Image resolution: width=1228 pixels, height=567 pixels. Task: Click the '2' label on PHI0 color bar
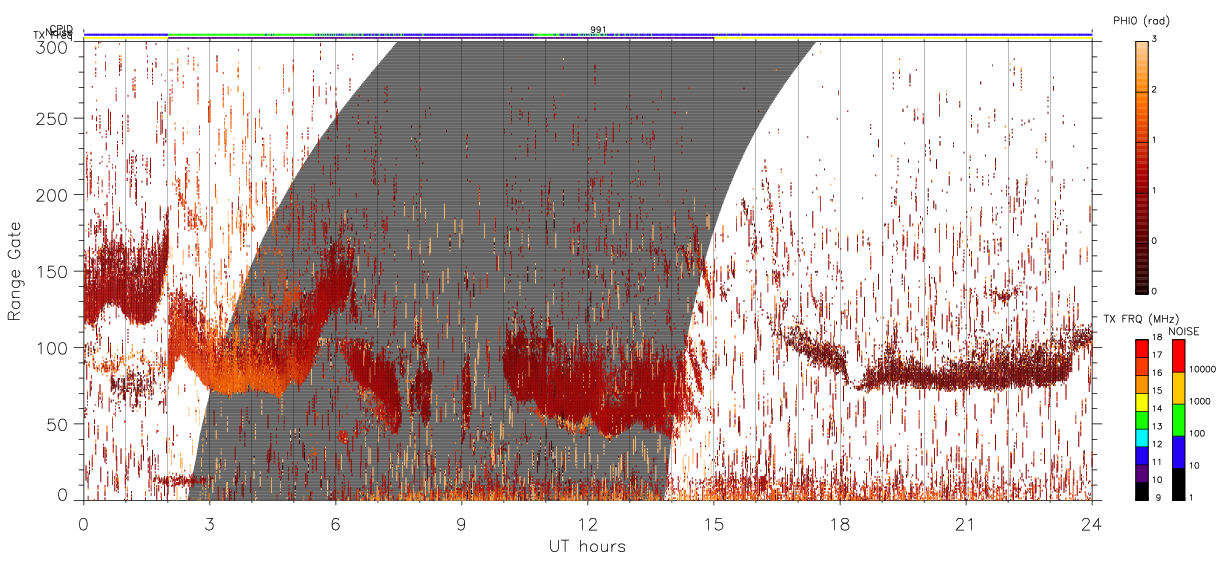(x=1154, y=90)
